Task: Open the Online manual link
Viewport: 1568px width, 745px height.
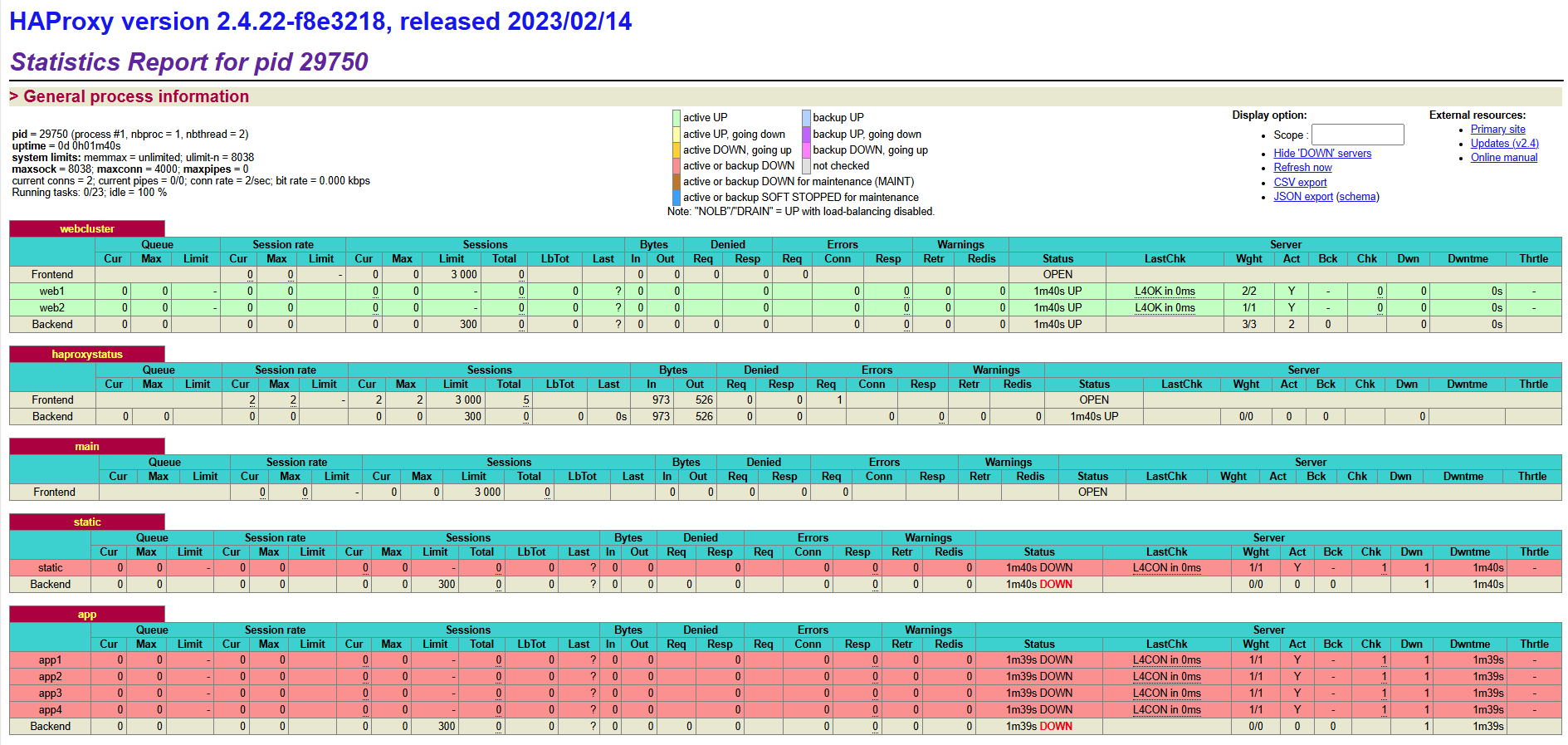Action: pyautogui.click(x=1504, y=157)
